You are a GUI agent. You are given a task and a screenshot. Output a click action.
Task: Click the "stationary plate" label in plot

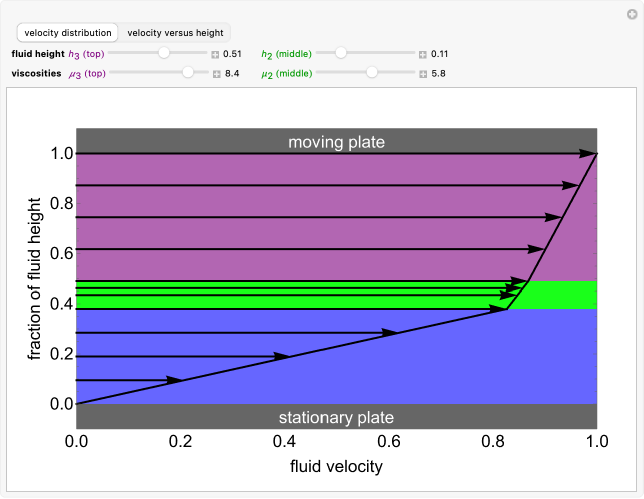point(336,418)
